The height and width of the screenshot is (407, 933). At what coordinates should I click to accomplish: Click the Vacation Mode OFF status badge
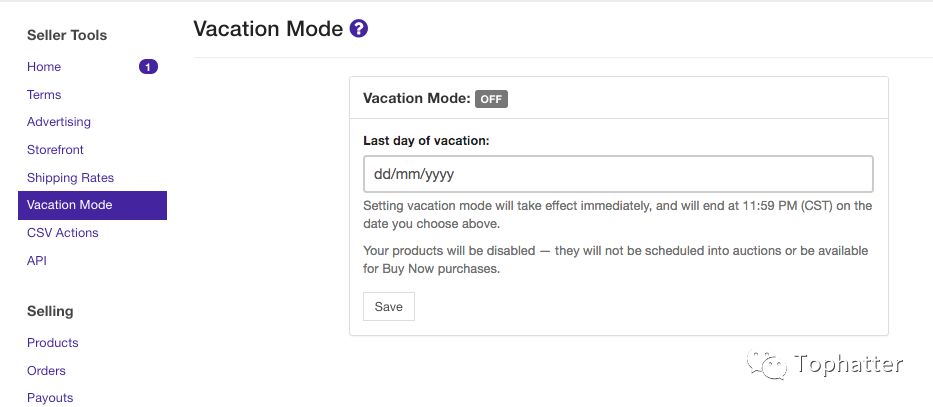pyautogui.click(x=491, y=99)
